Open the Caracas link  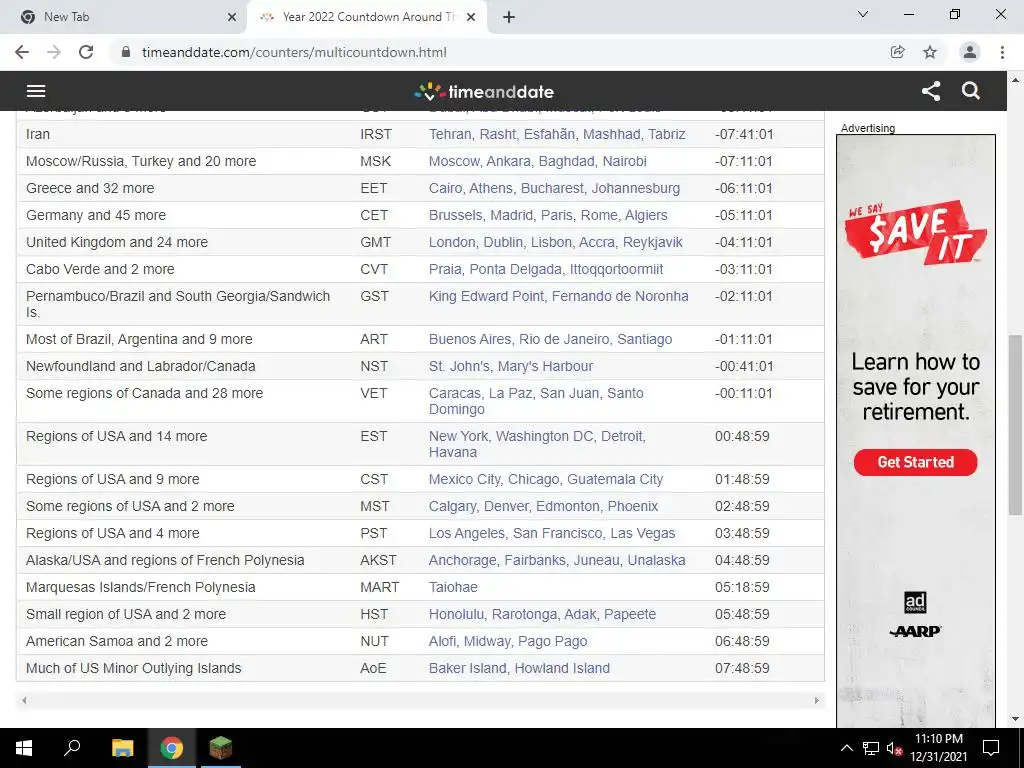[455, 393]
